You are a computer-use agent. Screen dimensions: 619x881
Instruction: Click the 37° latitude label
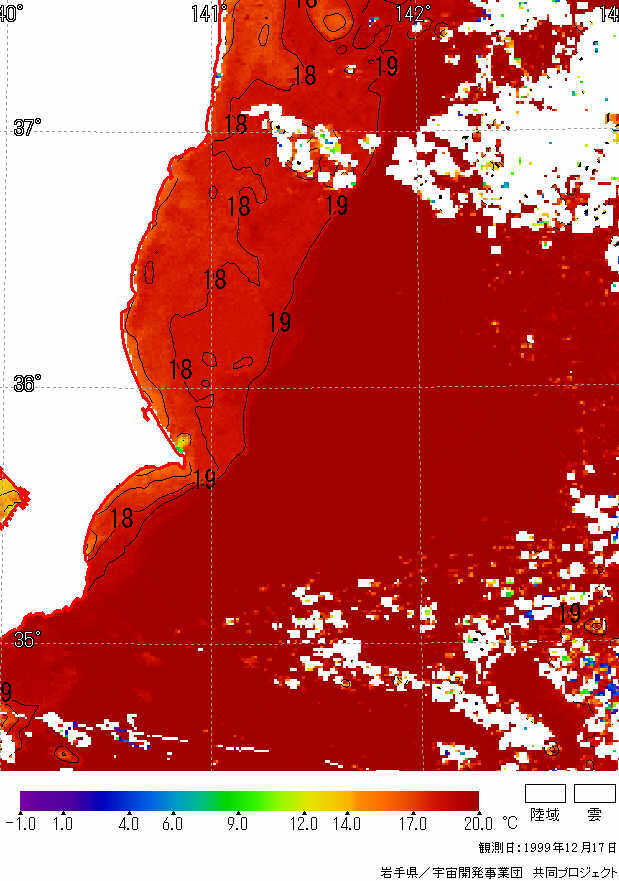27,127
